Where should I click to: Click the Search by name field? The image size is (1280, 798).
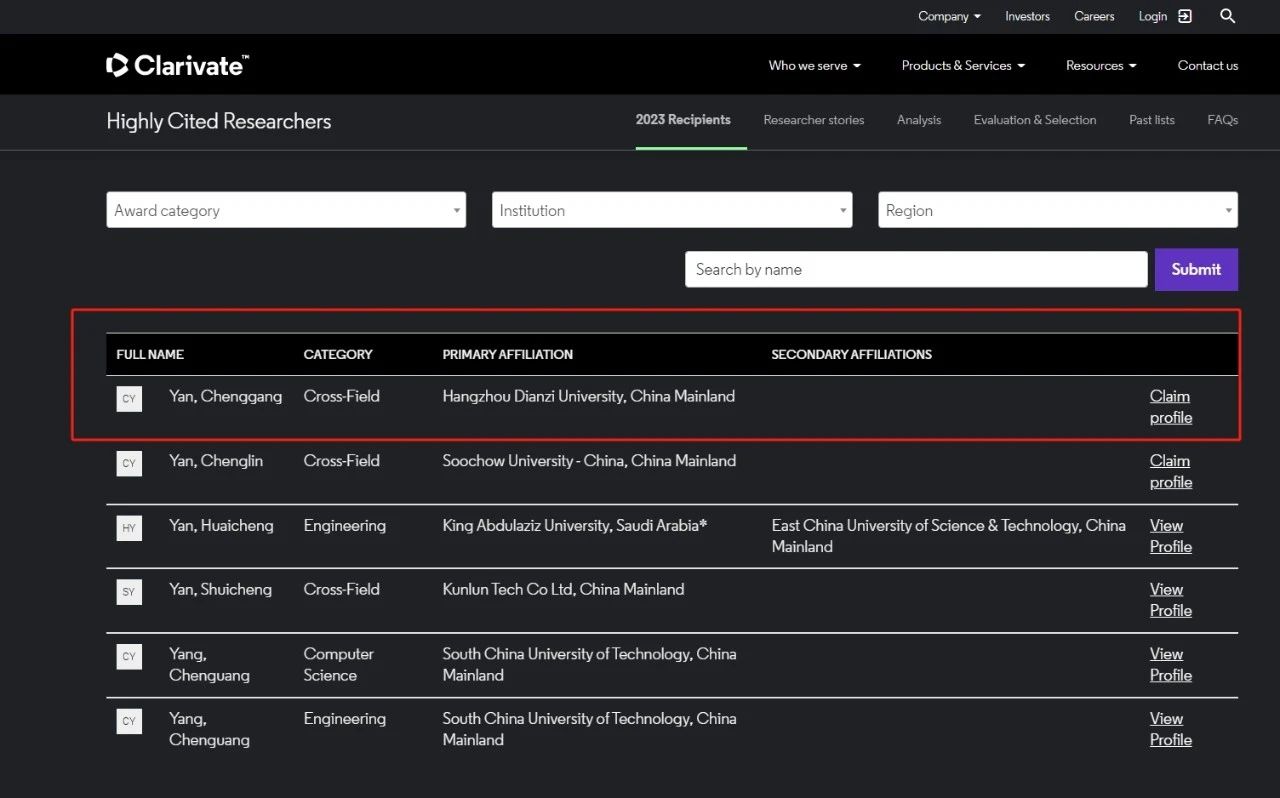pyautogui.click(x=916, y=269)
